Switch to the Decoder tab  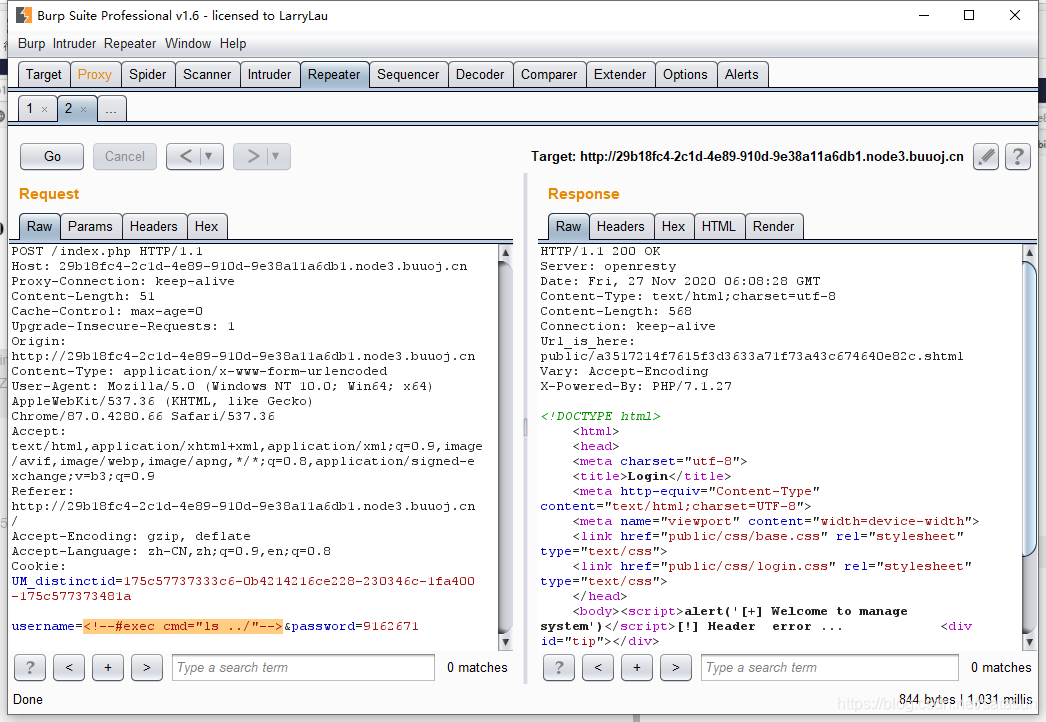point(480,75)
